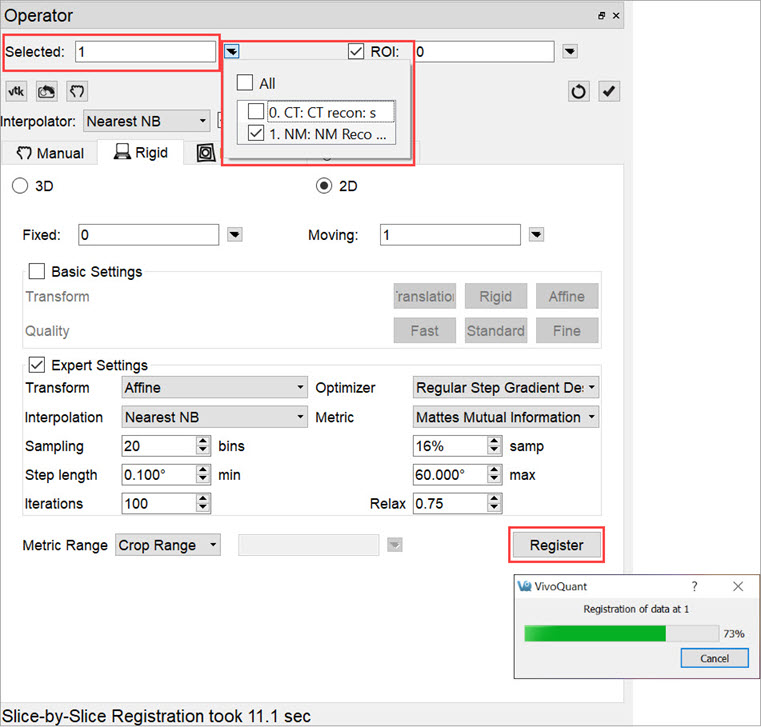Image resolution: width=761 pixels, height=727 pixels.
Task: Click the circular reset arrow icon
Action: [x=579, y=91]
